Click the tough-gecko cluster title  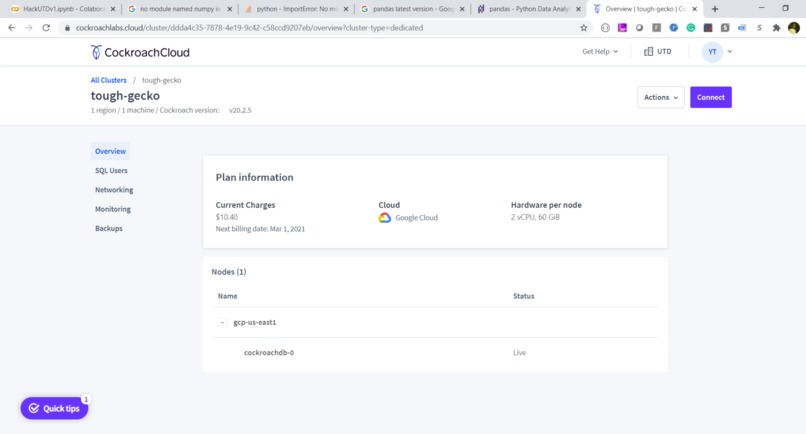point(125,96)
